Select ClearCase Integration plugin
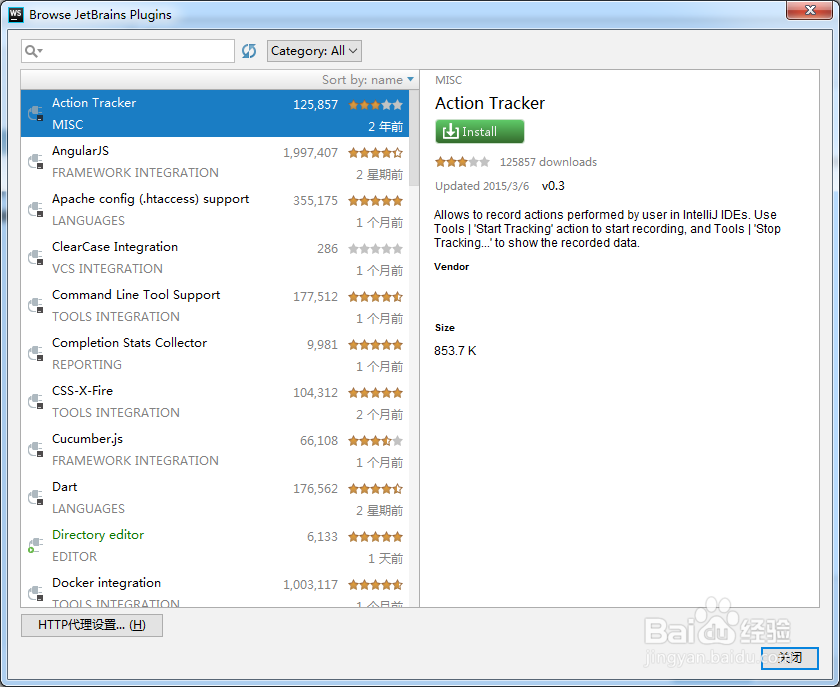This screenshot has width=840, height=687. pos(215,257)
